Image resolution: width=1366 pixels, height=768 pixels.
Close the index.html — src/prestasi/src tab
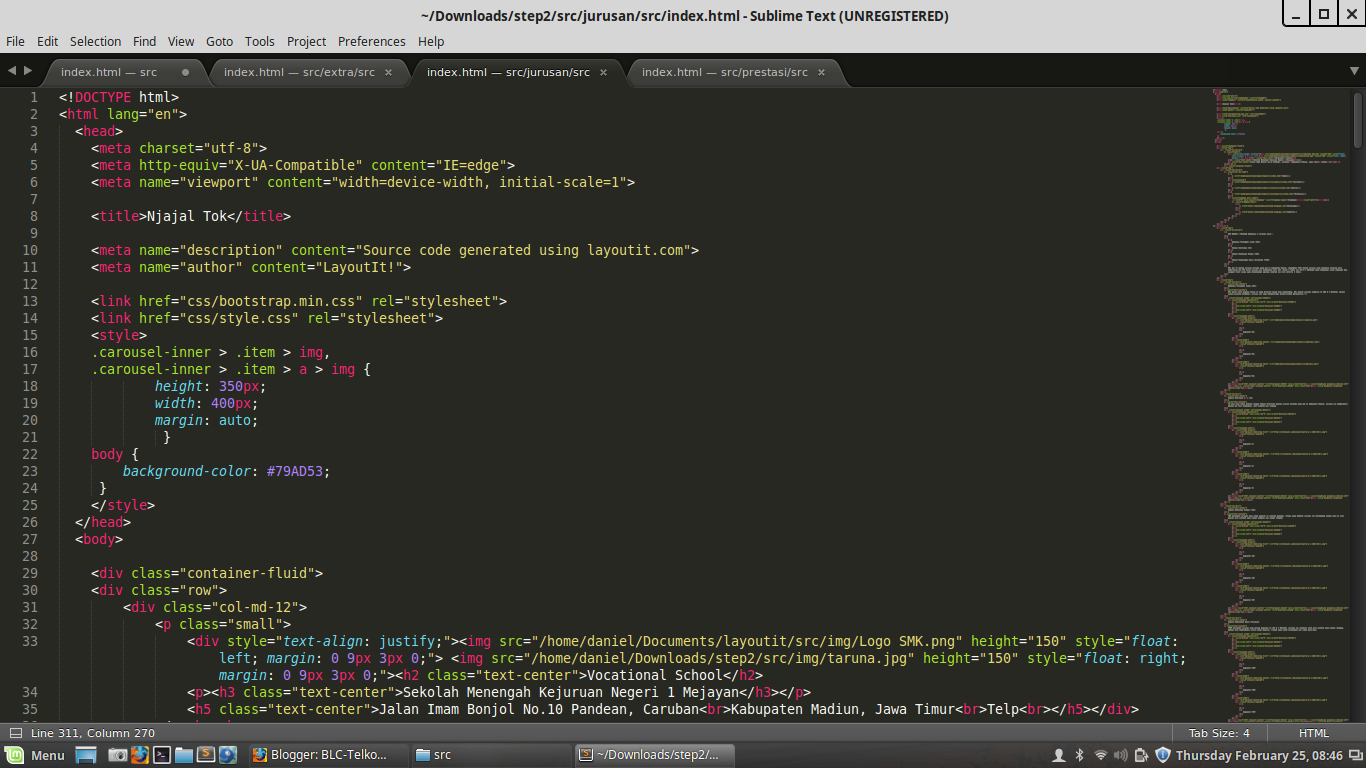coord(821,72)
